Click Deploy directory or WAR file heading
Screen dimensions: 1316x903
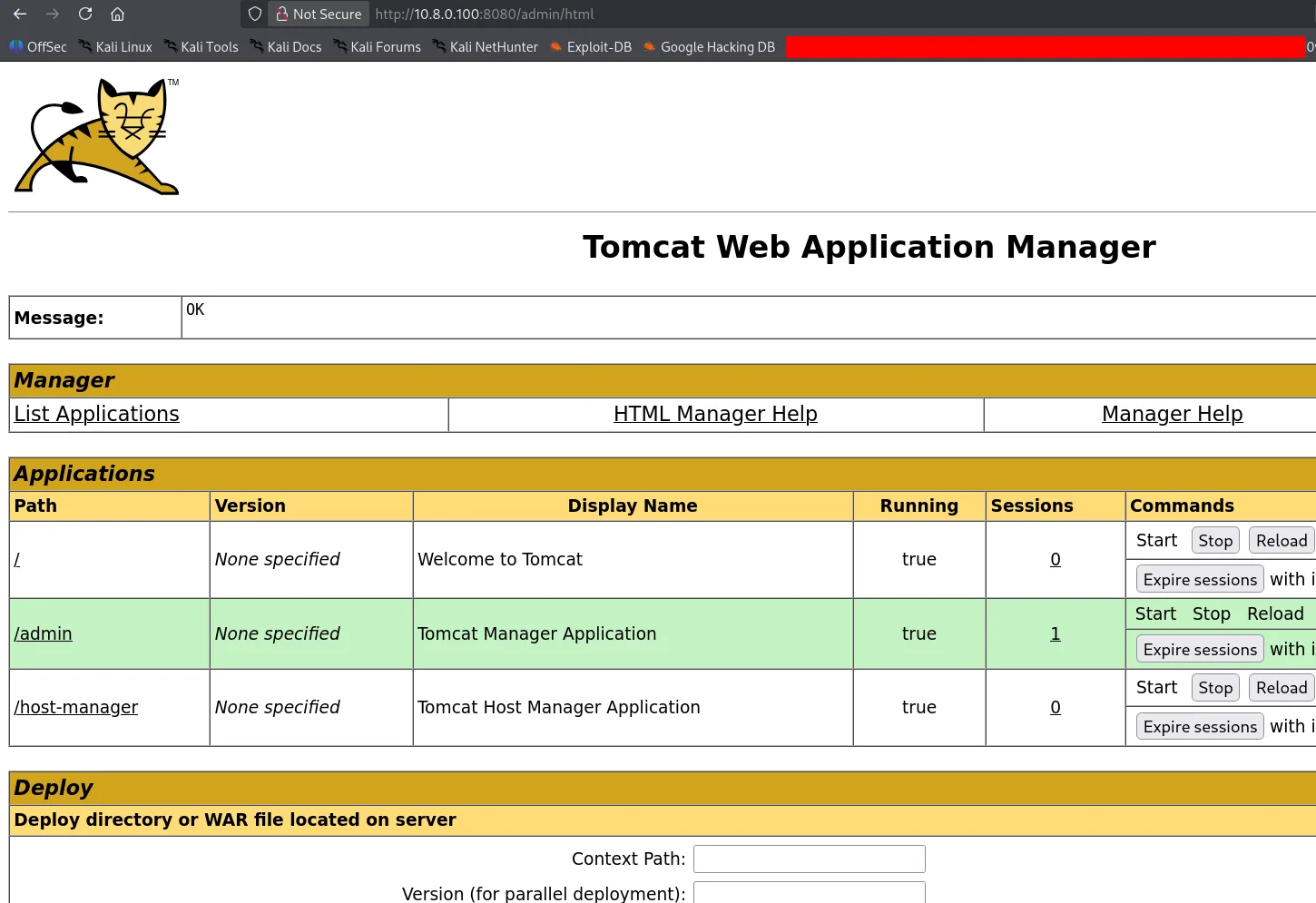(x=235, y=820)
